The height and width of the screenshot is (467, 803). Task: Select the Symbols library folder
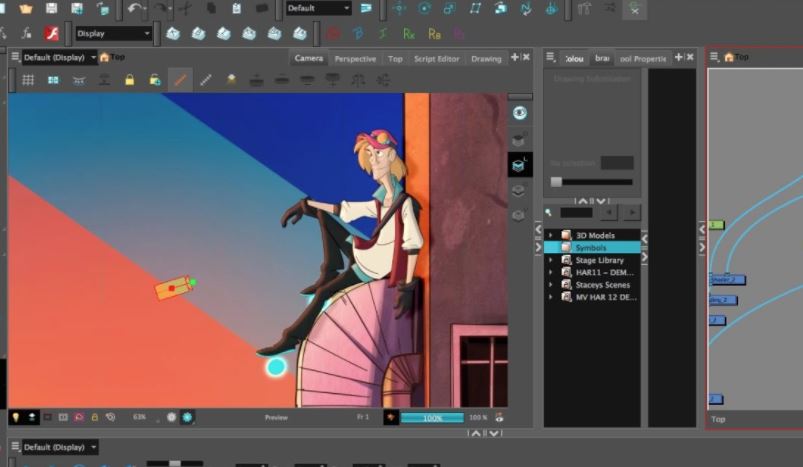[x=590, y=247]
